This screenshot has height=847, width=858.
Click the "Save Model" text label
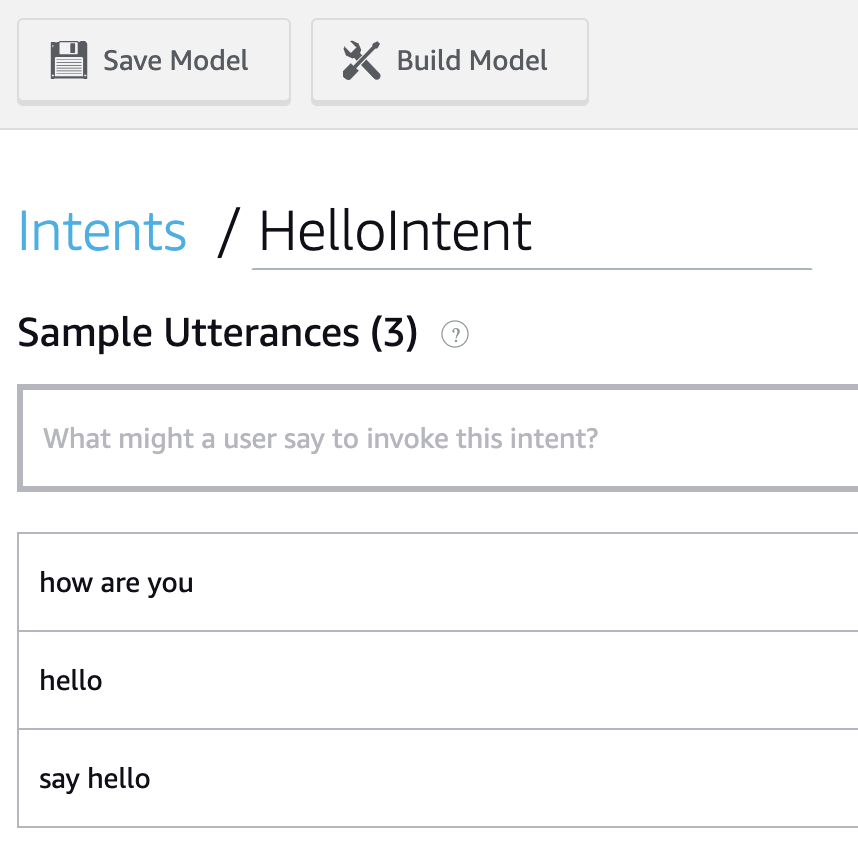tap(176, 60)
